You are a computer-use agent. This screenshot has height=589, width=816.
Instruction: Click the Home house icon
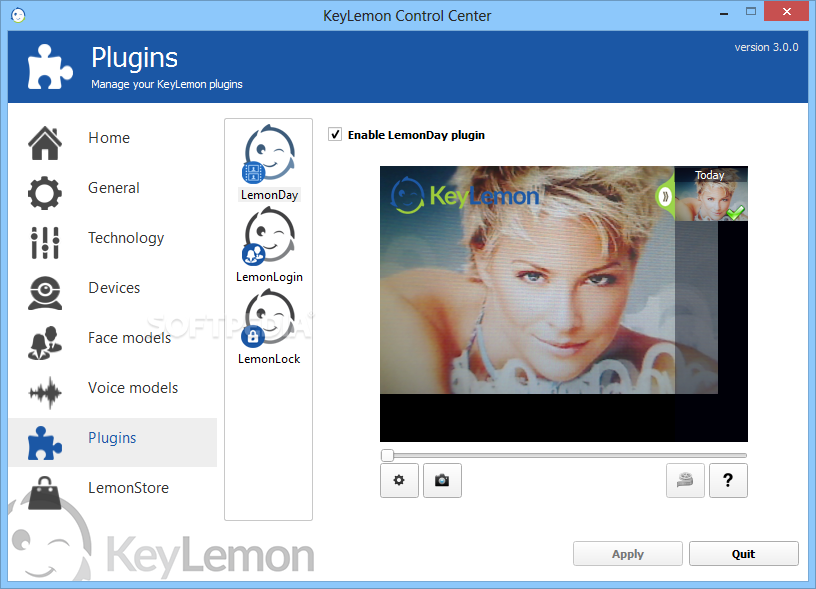(x=45, y=143)
